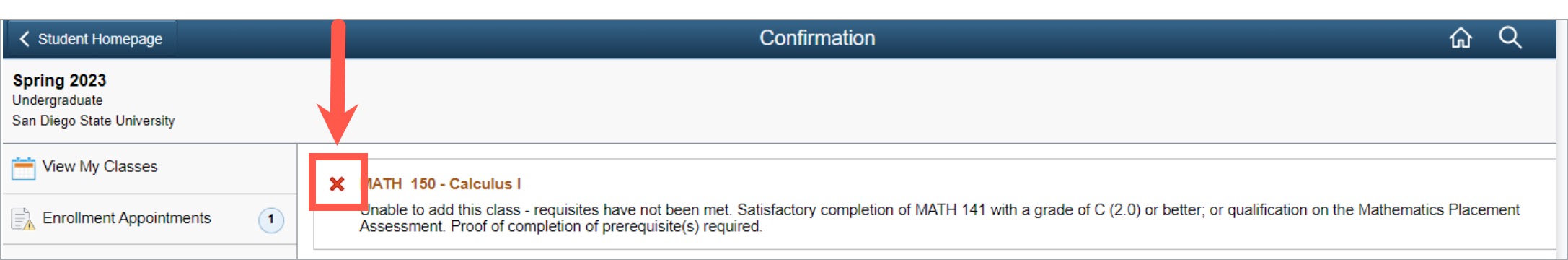Viewport: 1568px width, 260px height.
Task: Click the back chevron beside Student Homepage
Action: pos(25,39)
